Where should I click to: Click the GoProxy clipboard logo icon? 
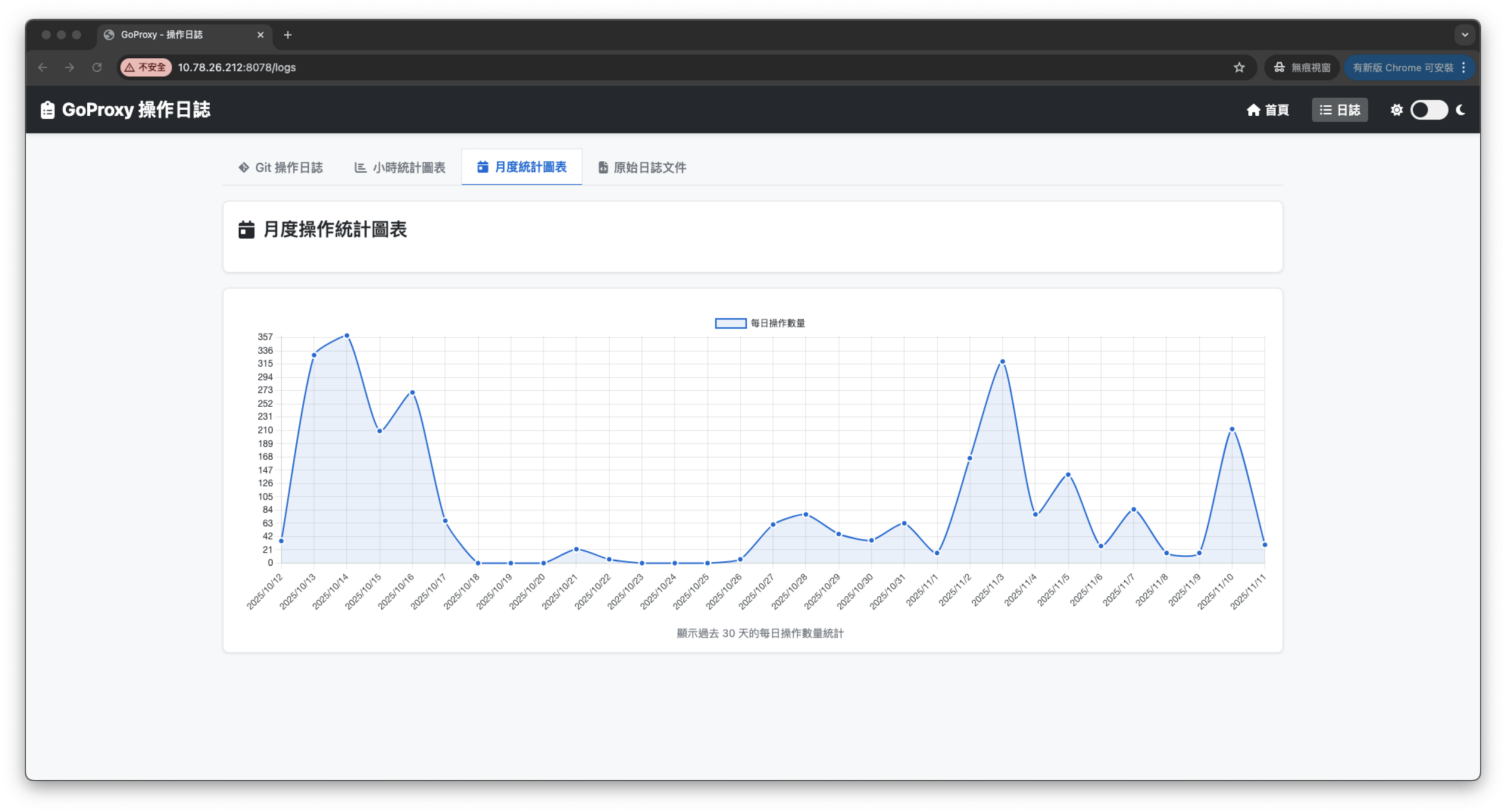click(48, 110)
